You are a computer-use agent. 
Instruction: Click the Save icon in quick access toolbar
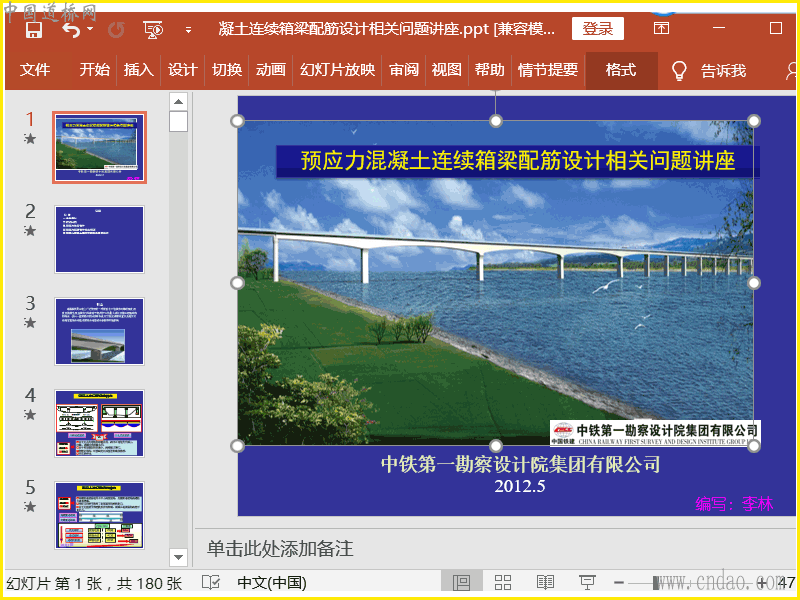(x=33, y=29)
